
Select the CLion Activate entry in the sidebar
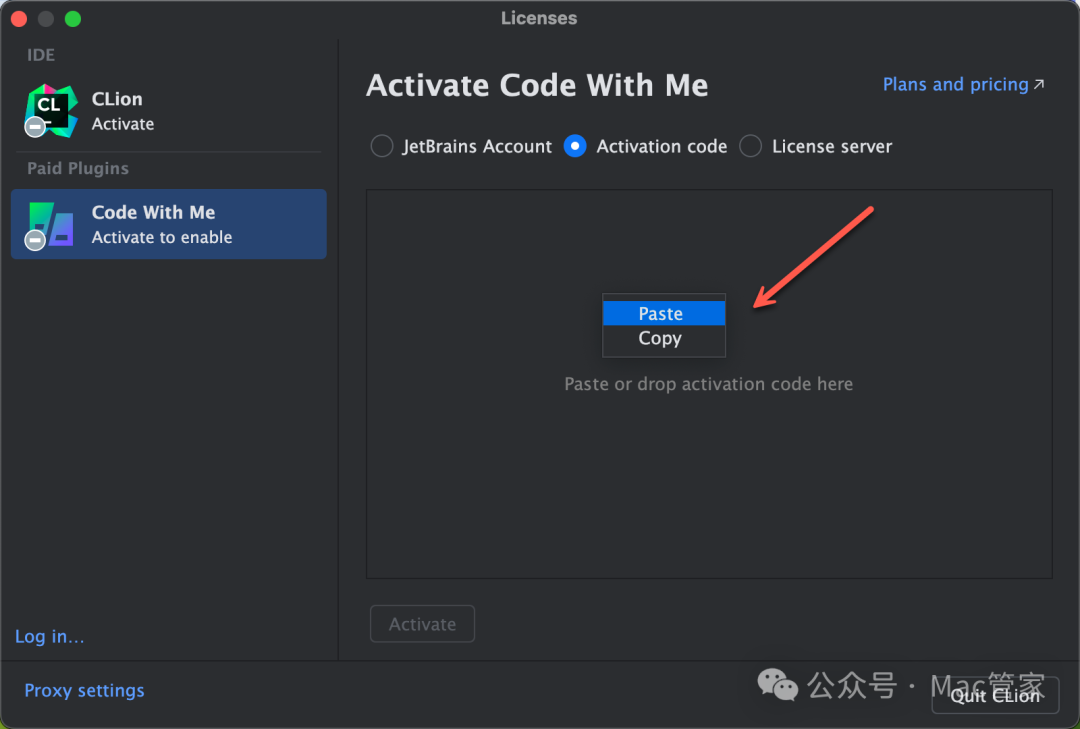(169, 111)
